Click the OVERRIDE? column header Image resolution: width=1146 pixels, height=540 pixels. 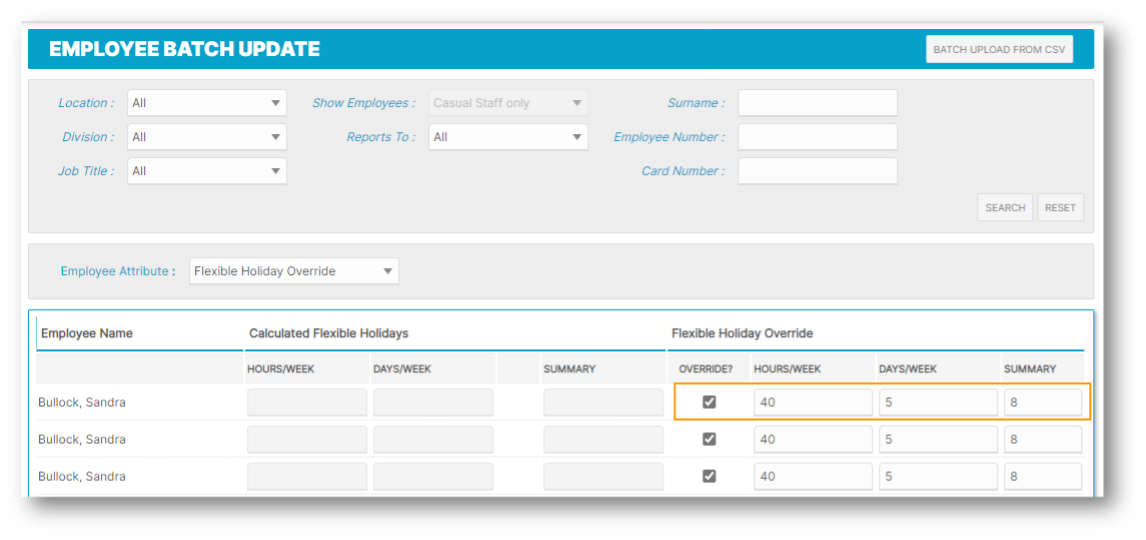click(705, 369)
